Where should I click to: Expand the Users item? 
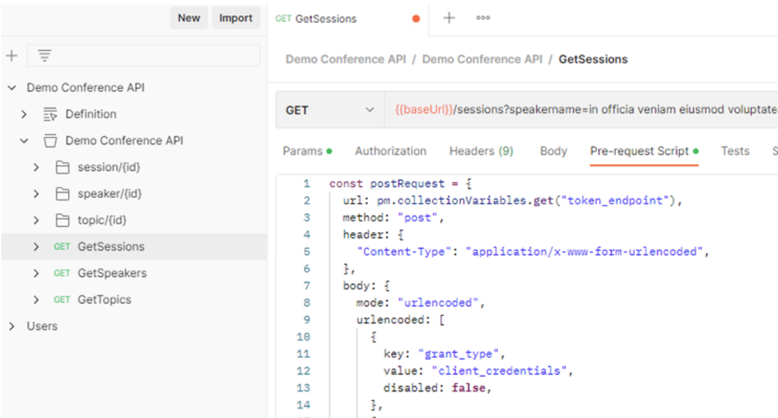[12, 326]
